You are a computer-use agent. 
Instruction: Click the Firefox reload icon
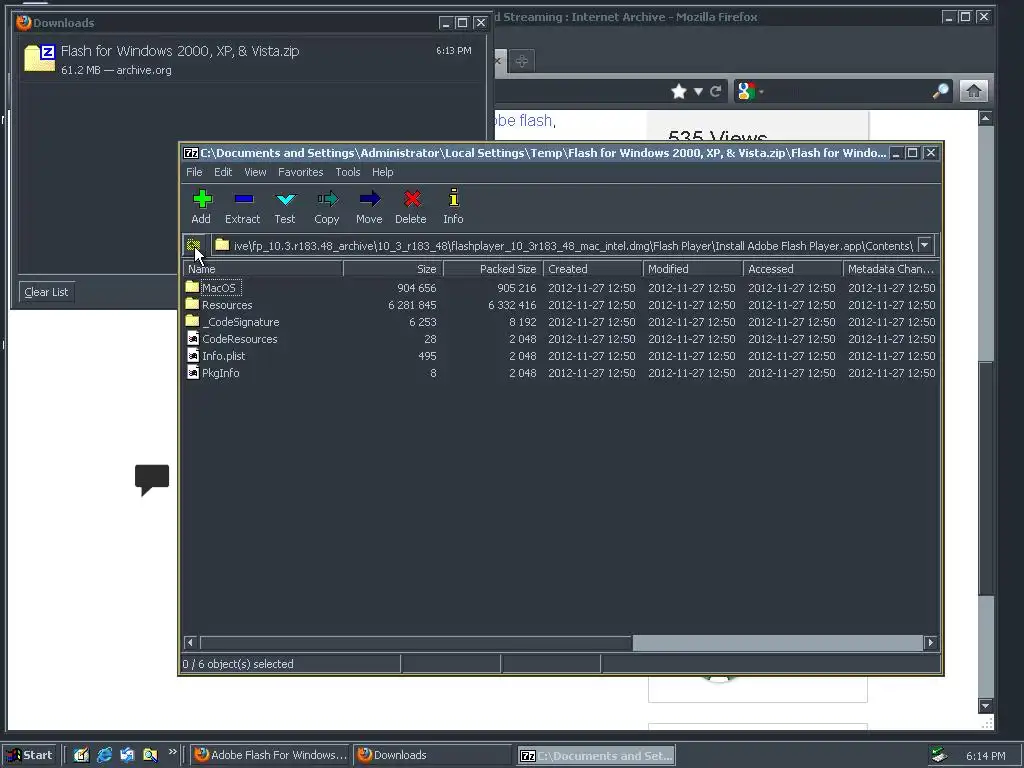coord(716,91)
